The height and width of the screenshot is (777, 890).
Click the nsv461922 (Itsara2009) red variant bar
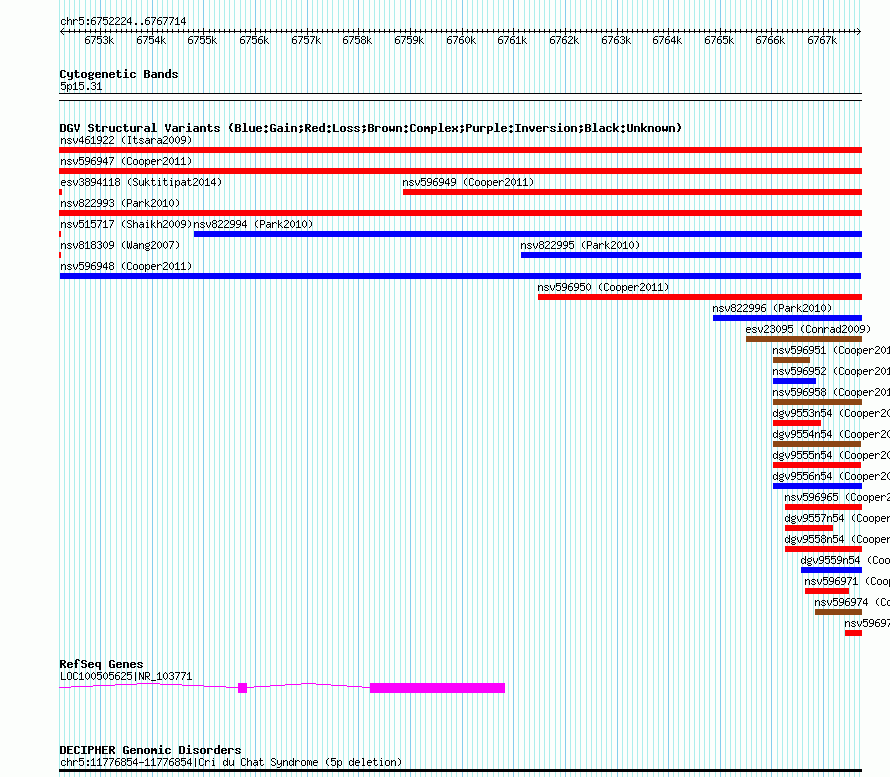[x=460, y=150]
